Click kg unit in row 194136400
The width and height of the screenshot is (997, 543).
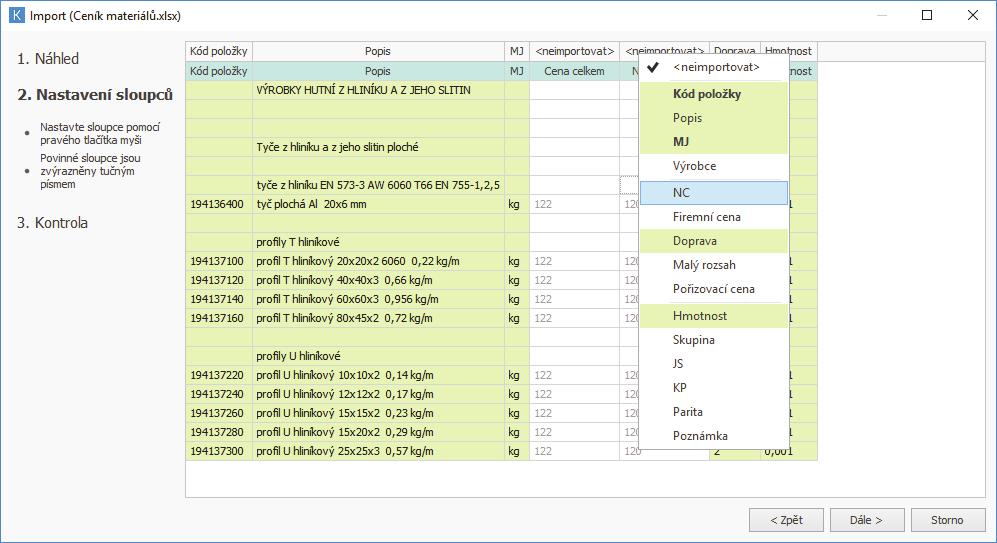pos(517,204)
